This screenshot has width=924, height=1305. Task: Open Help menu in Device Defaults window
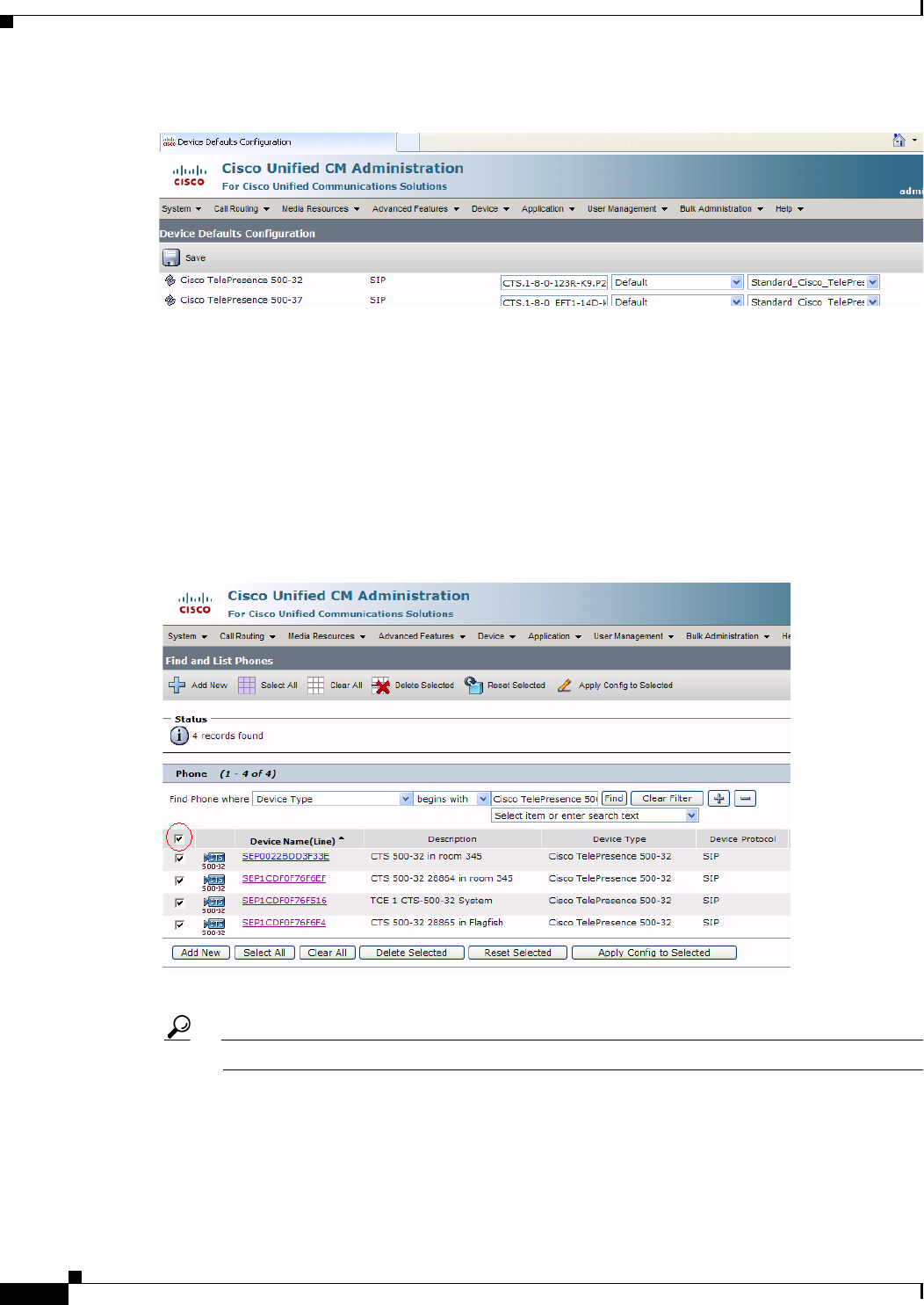[789, 209]
